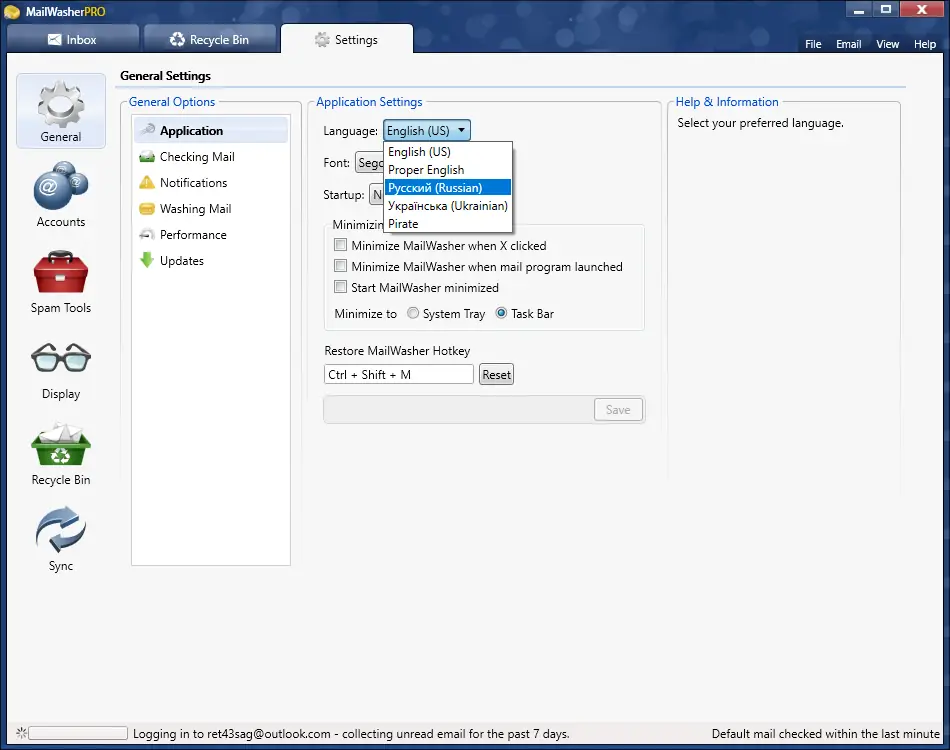Choose Pirate language option
This screenshot has height=750, width=950.
coord(448,224)
